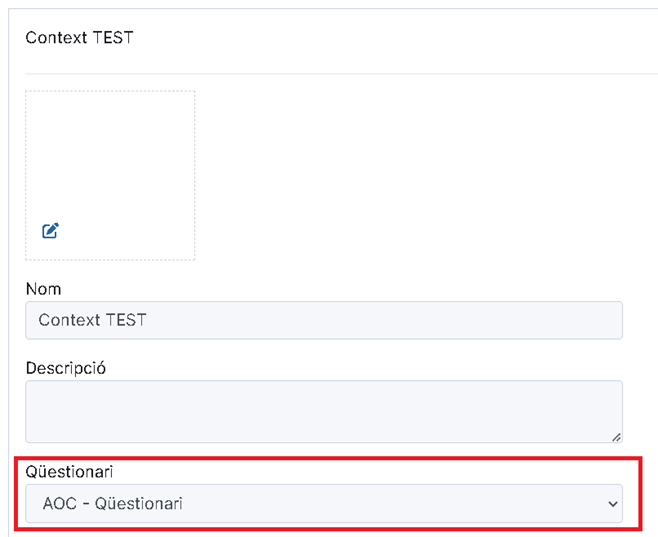
Task: Click the horizontal divider under the title
Action: click(342, 74)
